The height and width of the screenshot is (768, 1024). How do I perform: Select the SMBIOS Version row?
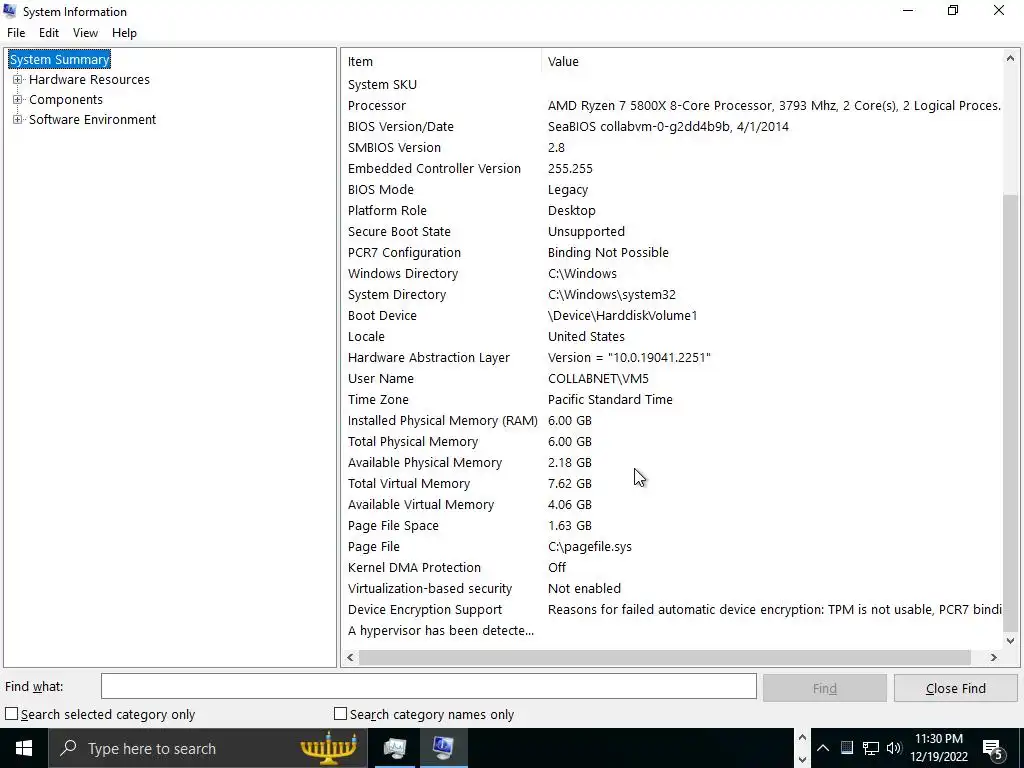[672, 148]
